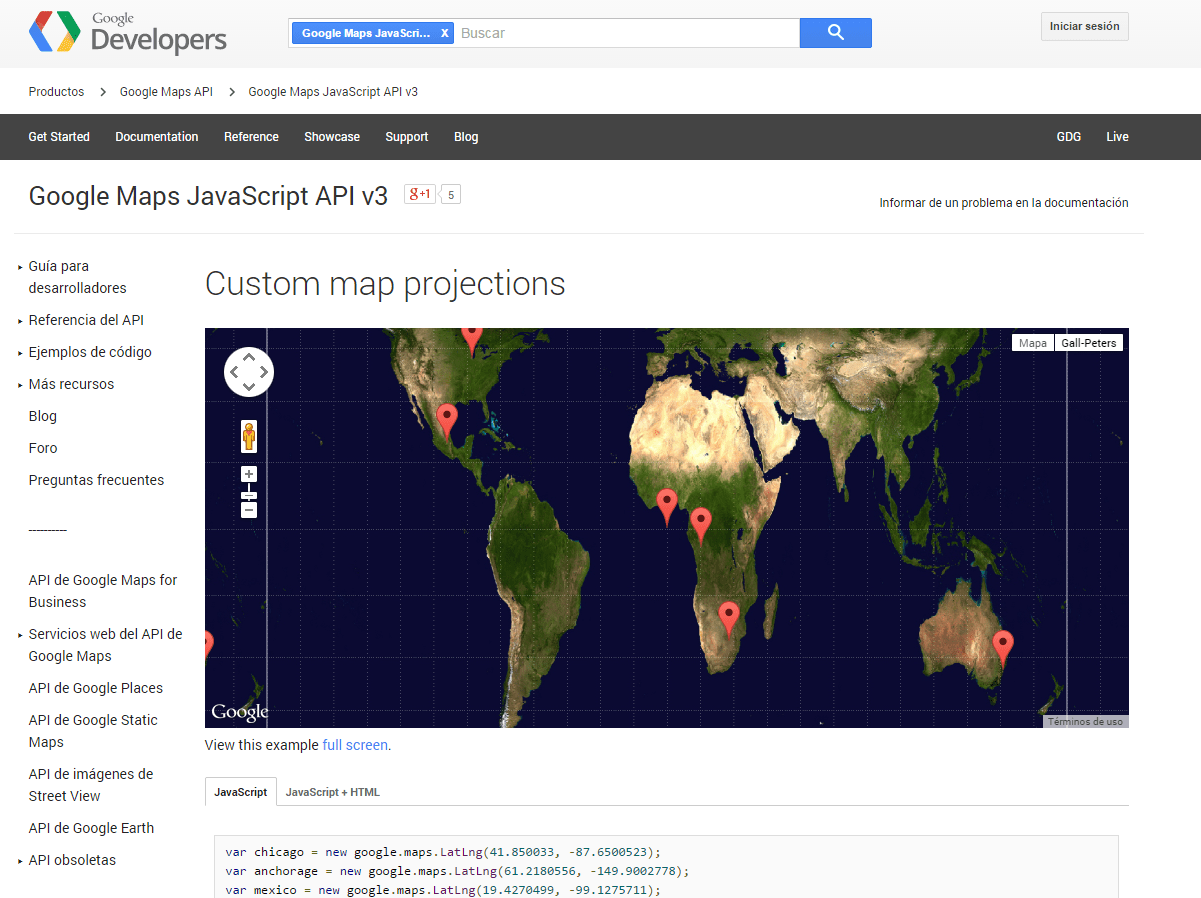Open the Support menu item
The width and height of the screenshot is (1201, 898).
pos(407,137)
